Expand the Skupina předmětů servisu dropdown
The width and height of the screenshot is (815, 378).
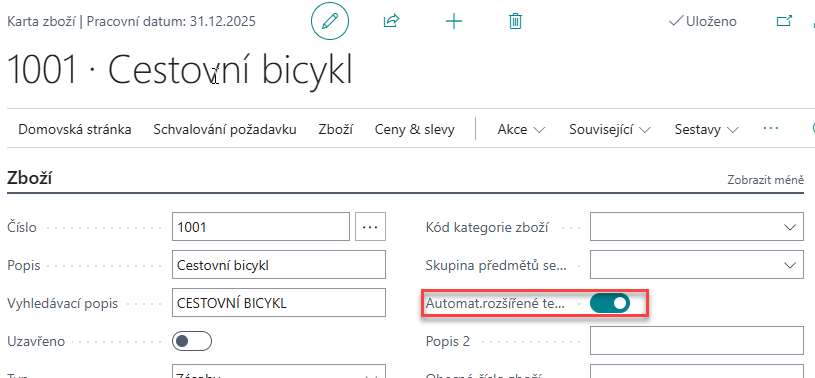(x=790, y=265)
